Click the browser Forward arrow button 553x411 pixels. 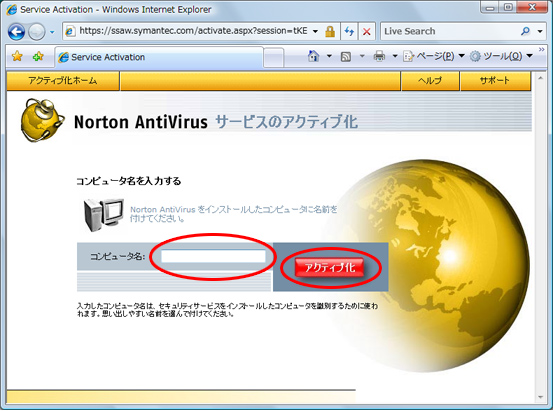[36, 32]
